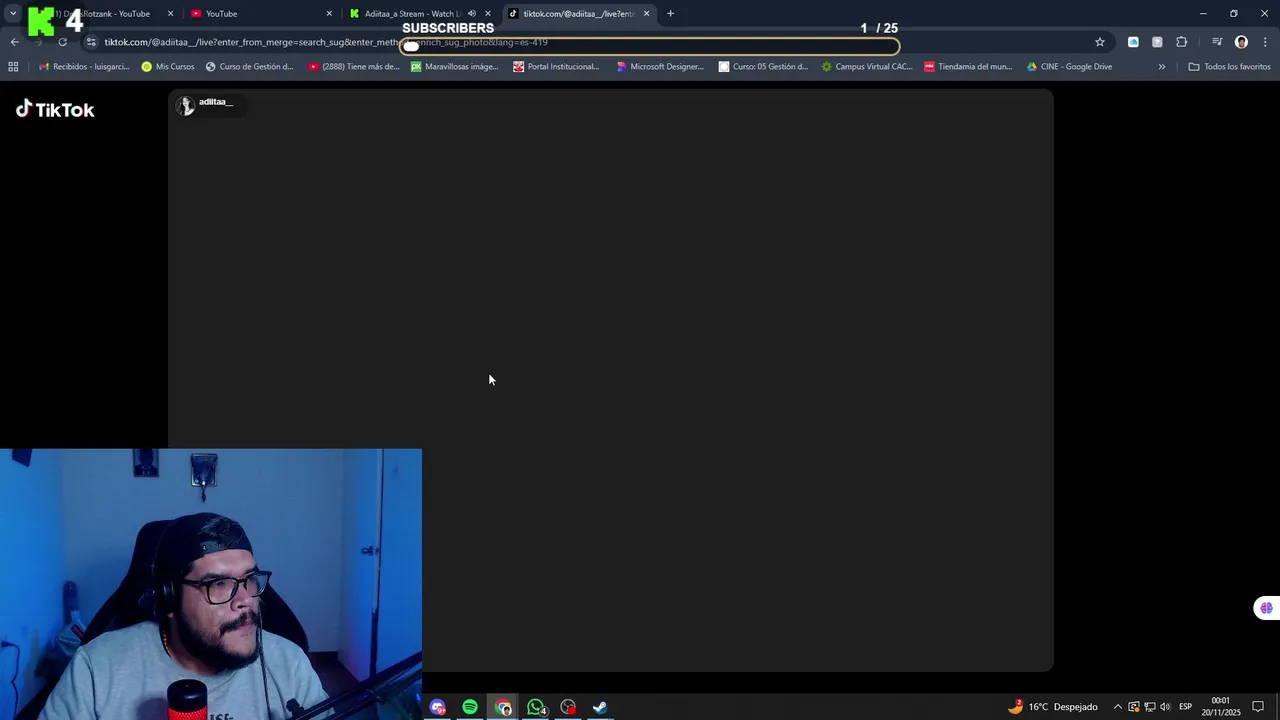Bookmark this page with star icon
The height and width of the screenshot is (720, 1280).
1100,42
